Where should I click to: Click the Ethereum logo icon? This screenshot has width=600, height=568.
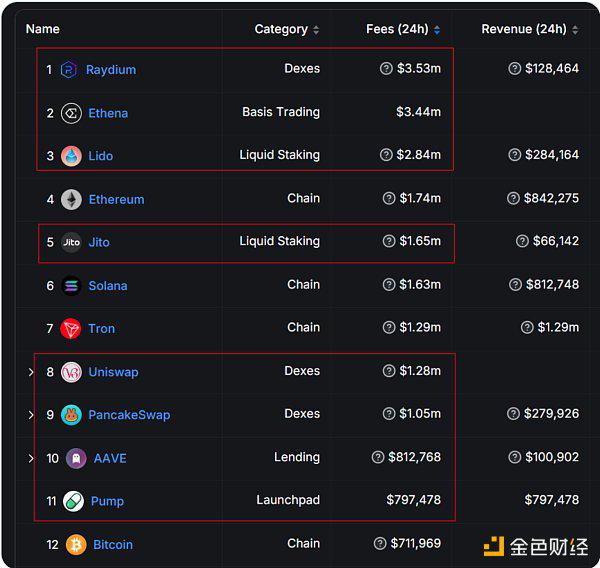[x=71, y=199]
